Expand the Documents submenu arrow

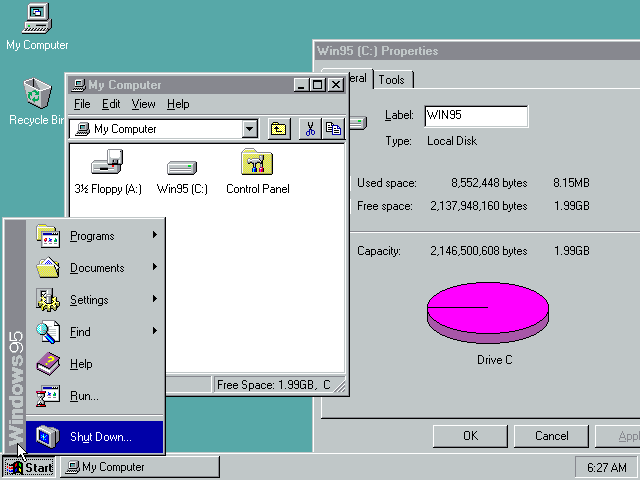click(x=155, y=267)
